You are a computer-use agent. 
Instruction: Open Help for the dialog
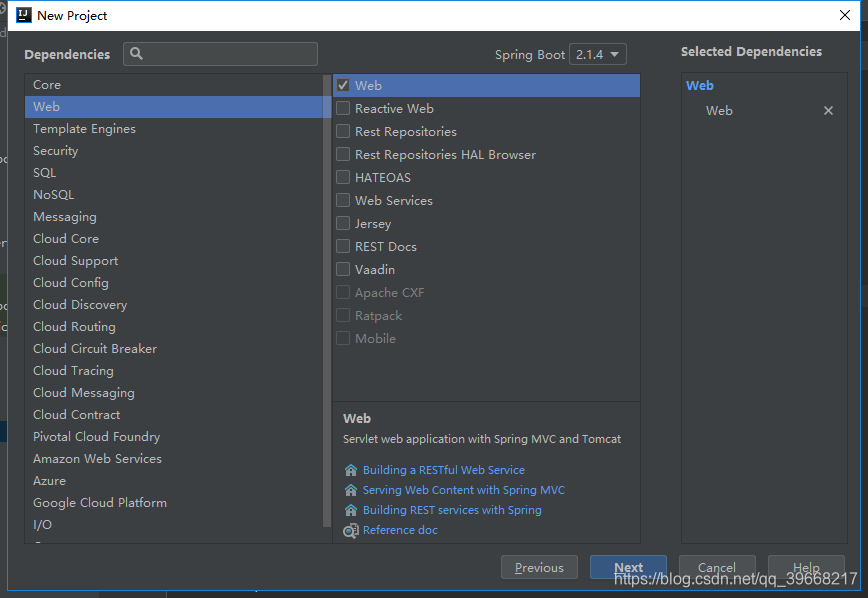pos(806,568)
